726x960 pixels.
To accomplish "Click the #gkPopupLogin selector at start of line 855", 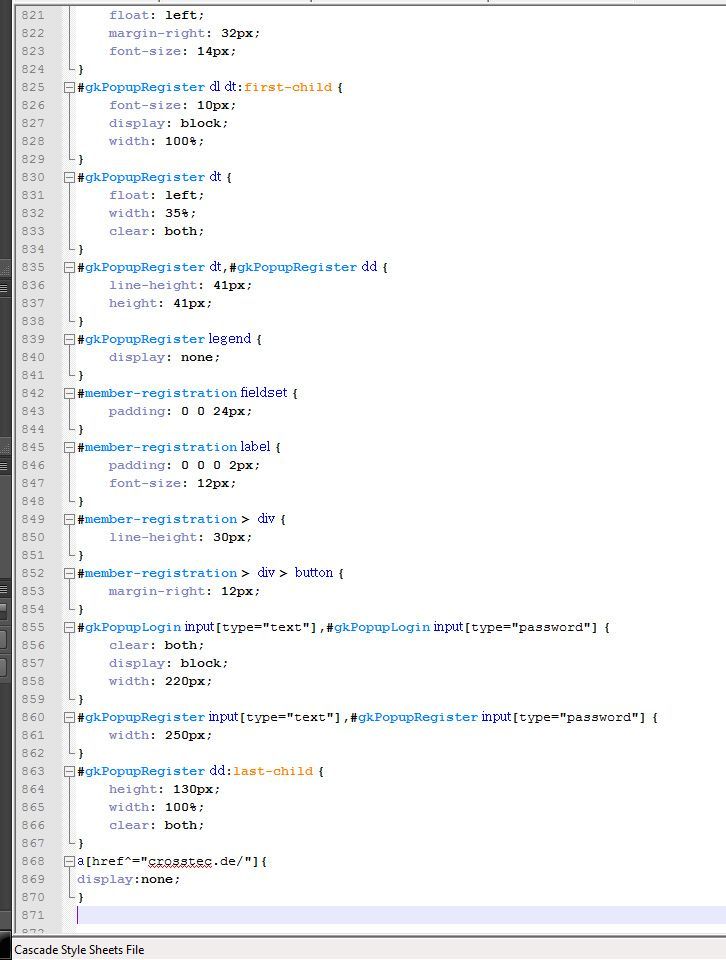I will coord(129,628).
